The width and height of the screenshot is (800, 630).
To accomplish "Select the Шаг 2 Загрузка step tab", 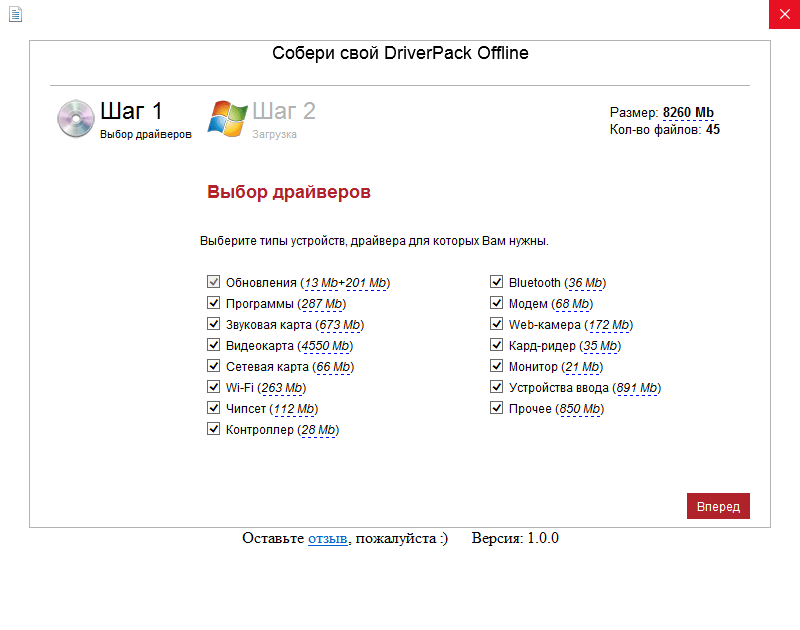I will click(262, 119).
